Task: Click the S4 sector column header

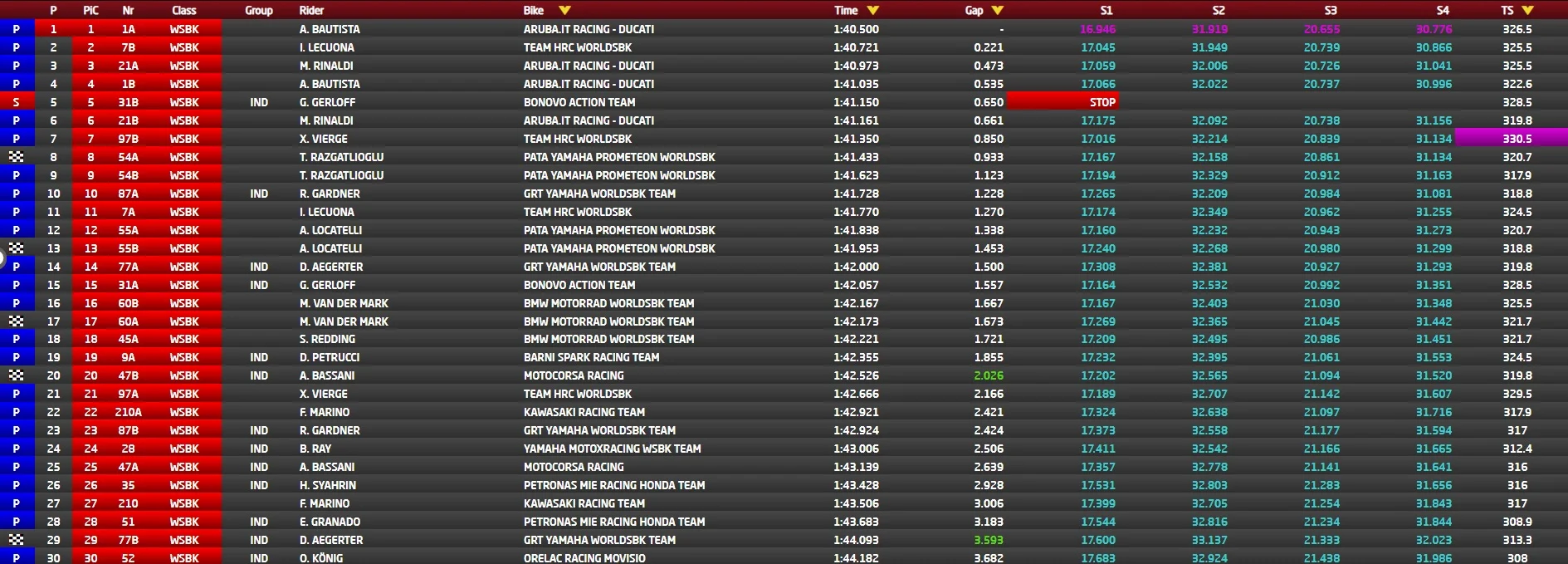Action: tap(1443, 11)
